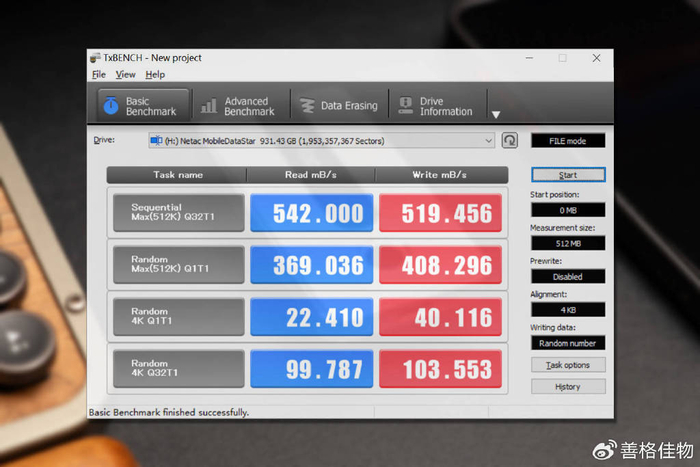Image resolution: width=700 pixels, height=467 pixels.
Task: Open the History button
Action: tap(568, 387)
